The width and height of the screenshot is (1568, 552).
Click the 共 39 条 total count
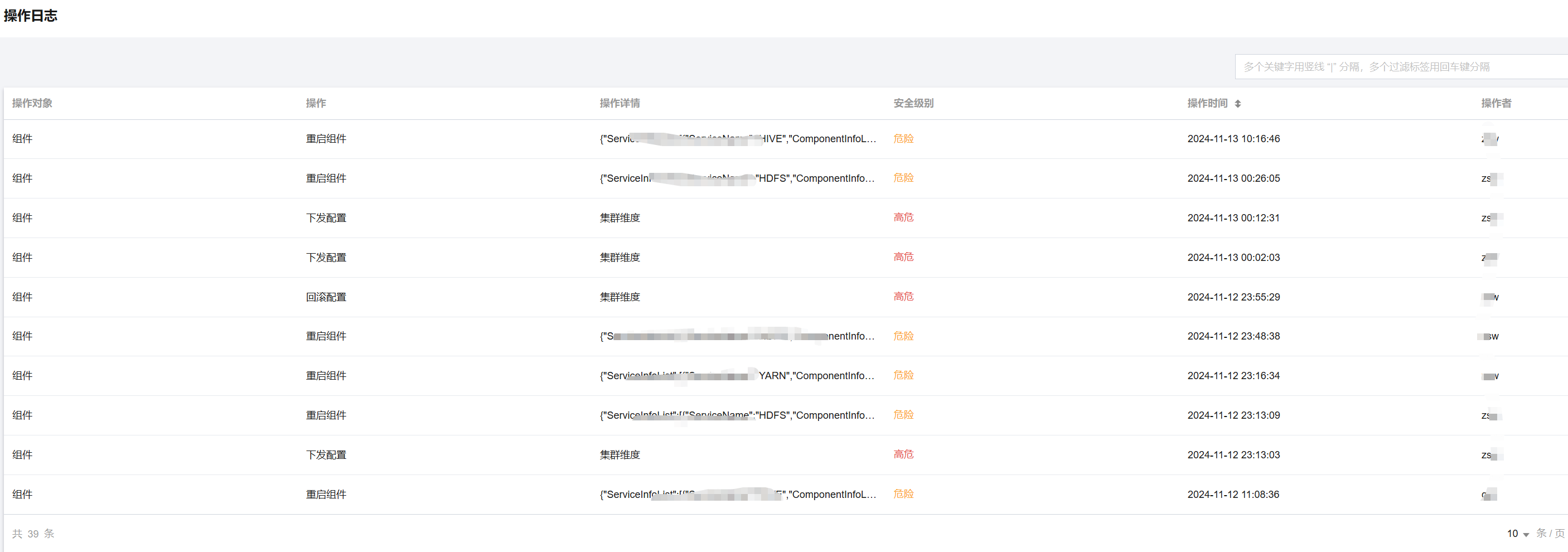coord(33,534)
